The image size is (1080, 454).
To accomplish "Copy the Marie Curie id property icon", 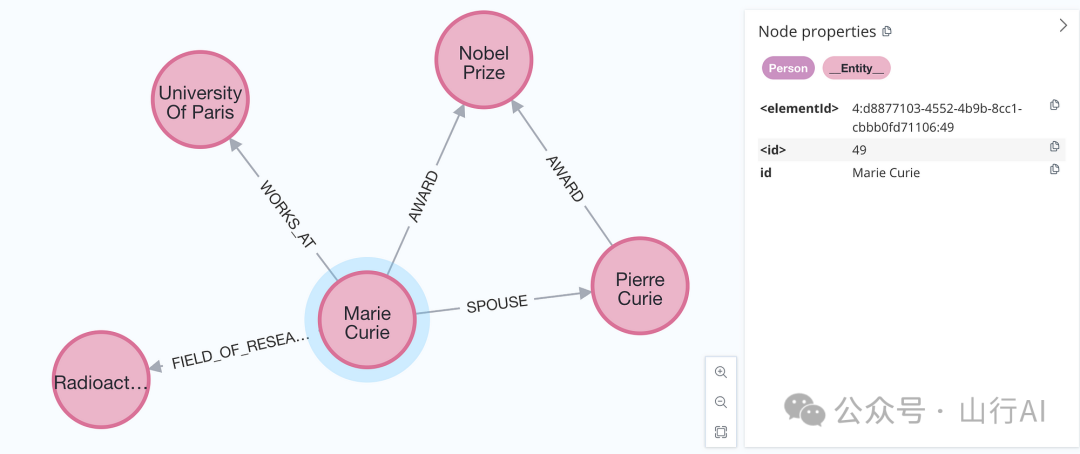I will pyautogui.click(x=1054, y=170).
